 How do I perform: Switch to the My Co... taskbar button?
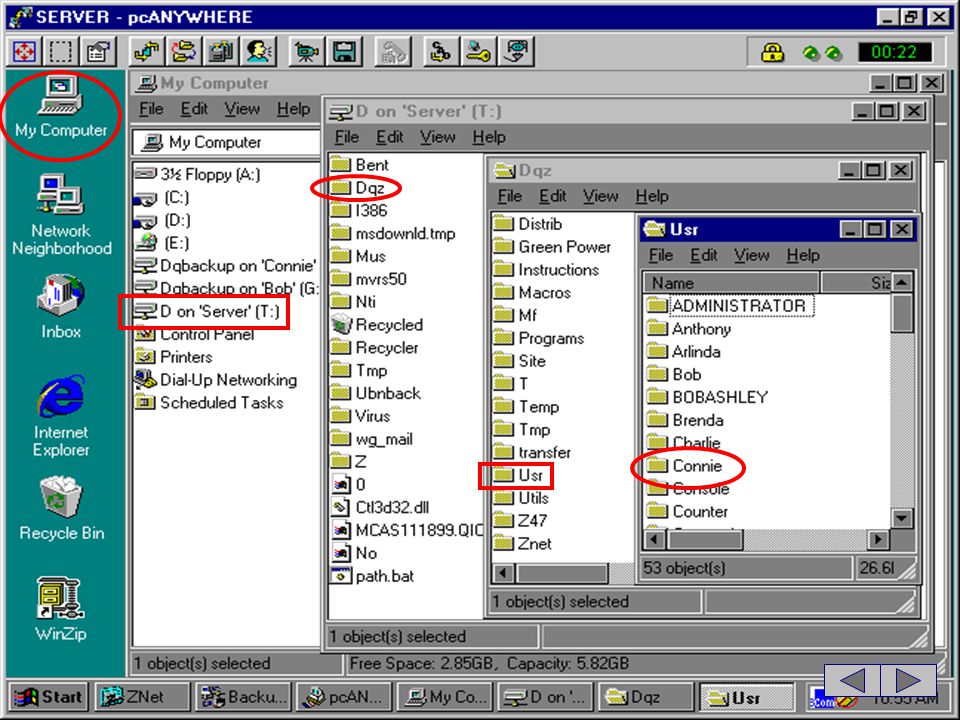click(x=445, y=697)
